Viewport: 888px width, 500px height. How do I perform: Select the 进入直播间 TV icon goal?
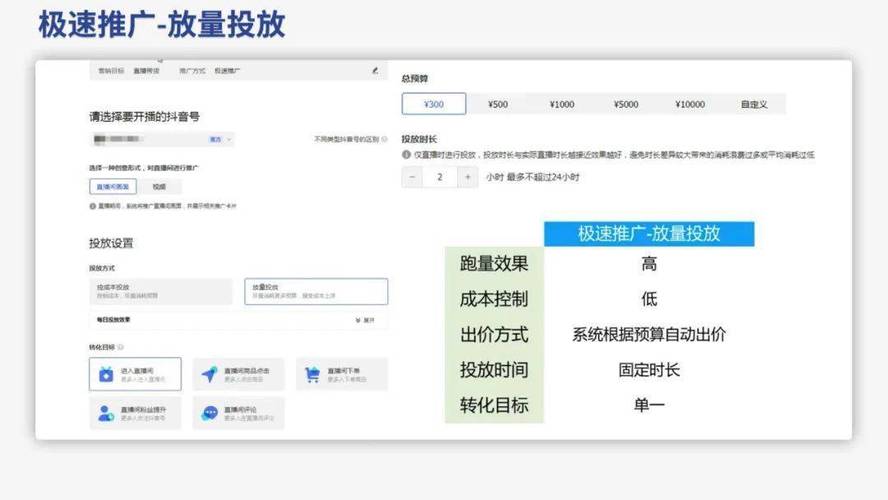click(135, 374)
